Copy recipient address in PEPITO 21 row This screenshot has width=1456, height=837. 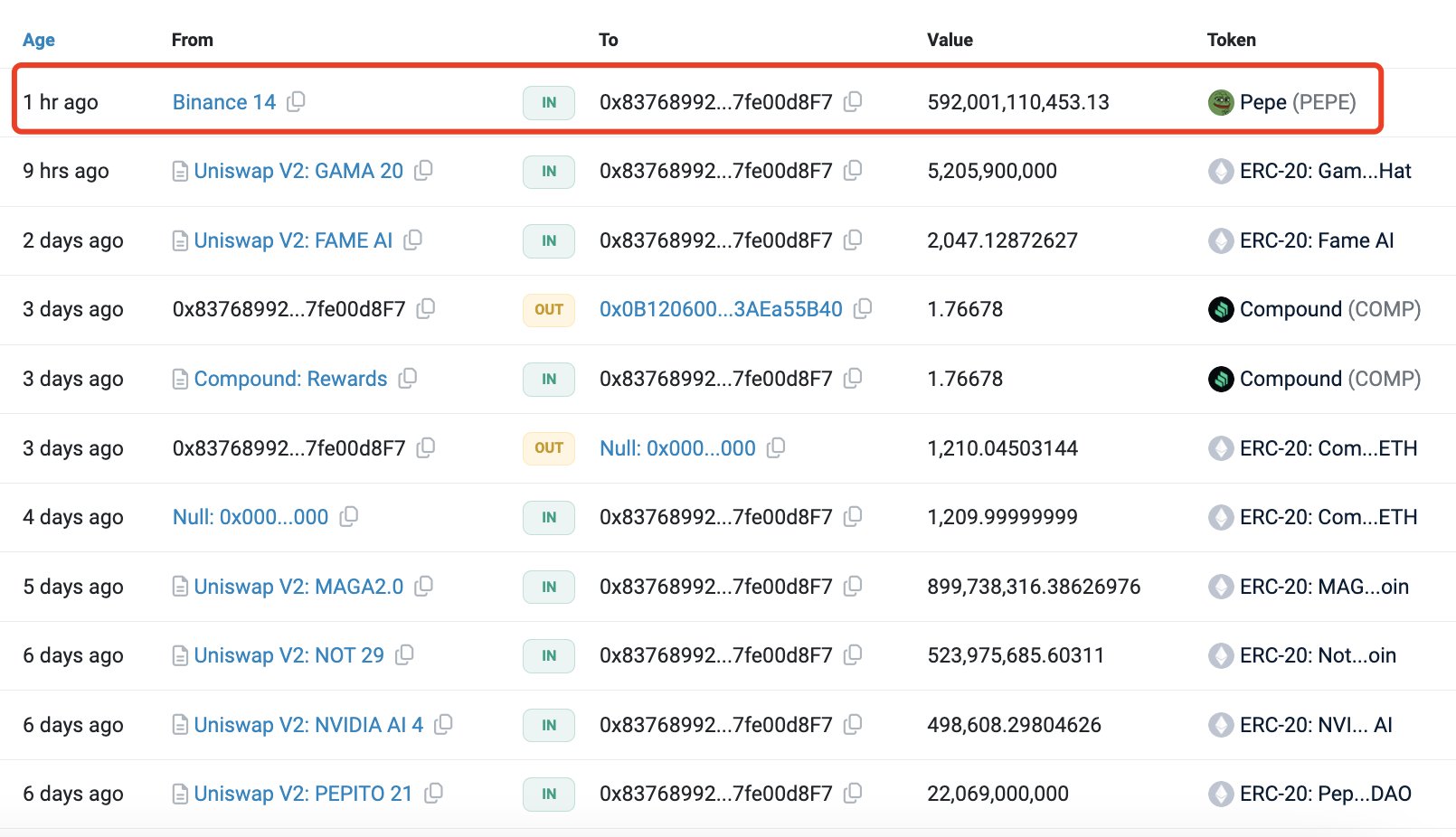853,794
